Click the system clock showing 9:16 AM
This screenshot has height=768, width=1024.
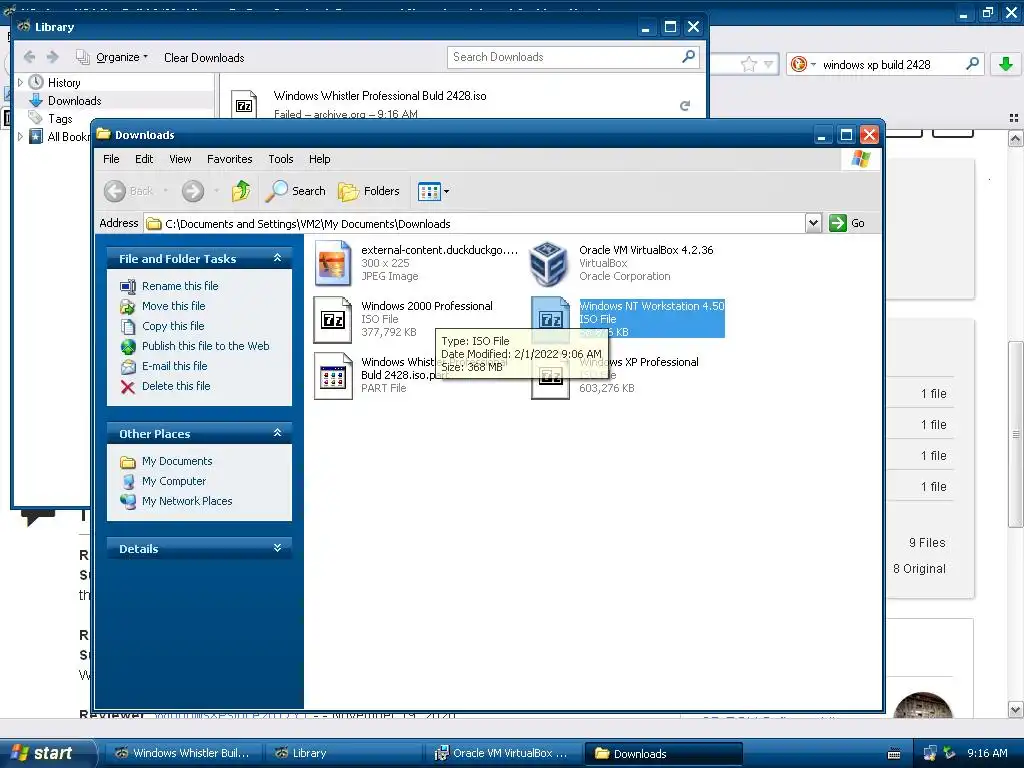987,753
